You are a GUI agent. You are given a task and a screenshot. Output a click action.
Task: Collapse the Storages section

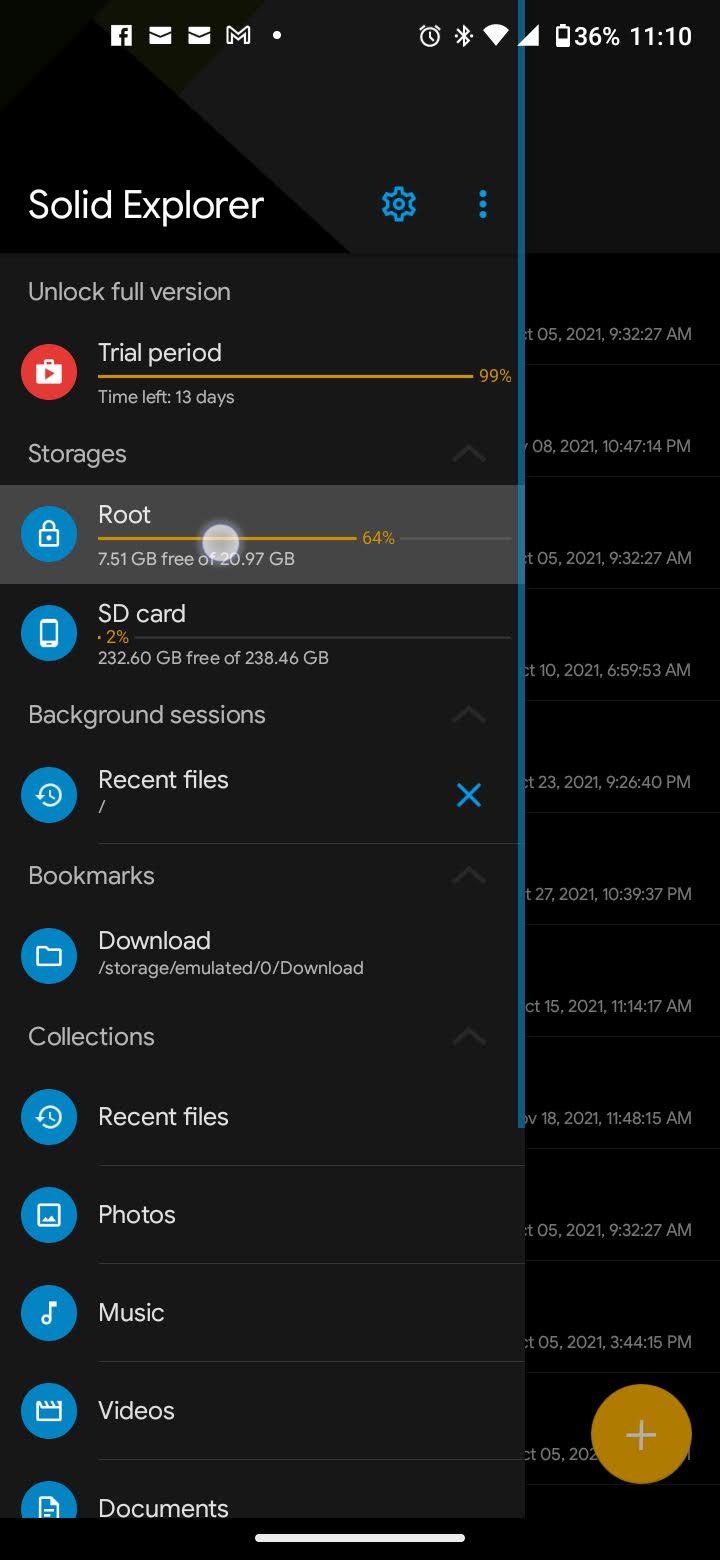(468, 454)
